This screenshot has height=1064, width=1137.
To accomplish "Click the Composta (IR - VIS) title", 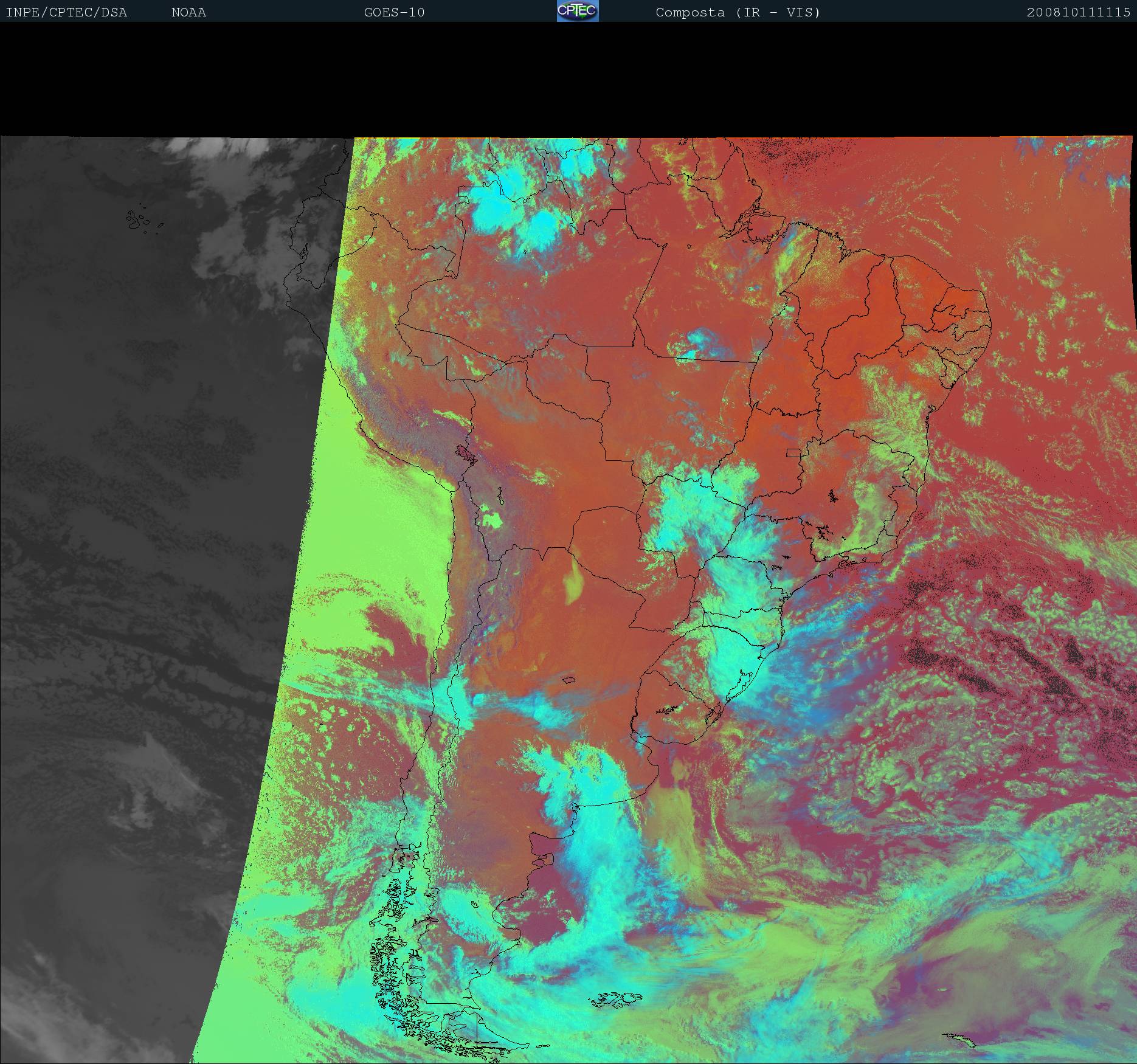I will tap(738, 13).
